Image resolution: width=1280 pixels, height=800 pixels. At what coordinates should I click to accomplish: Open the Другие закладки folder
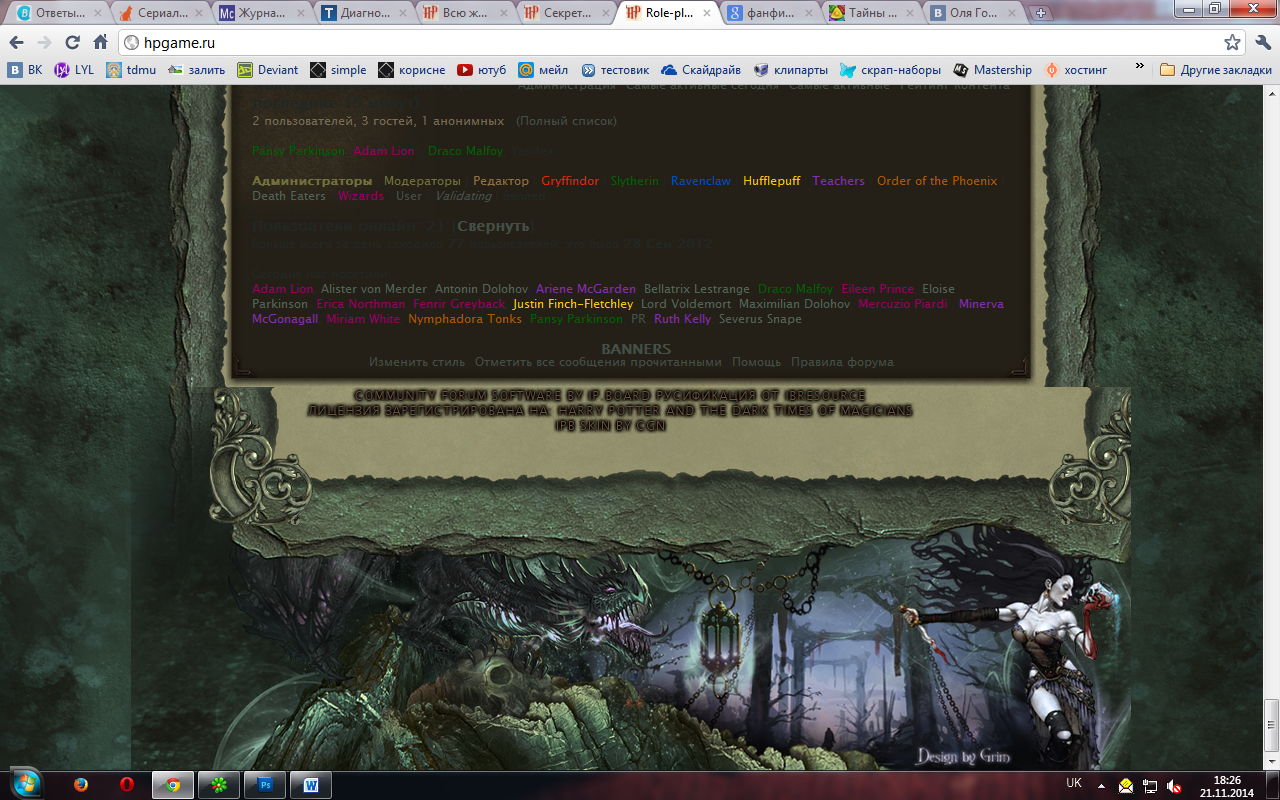(1215, 70)
